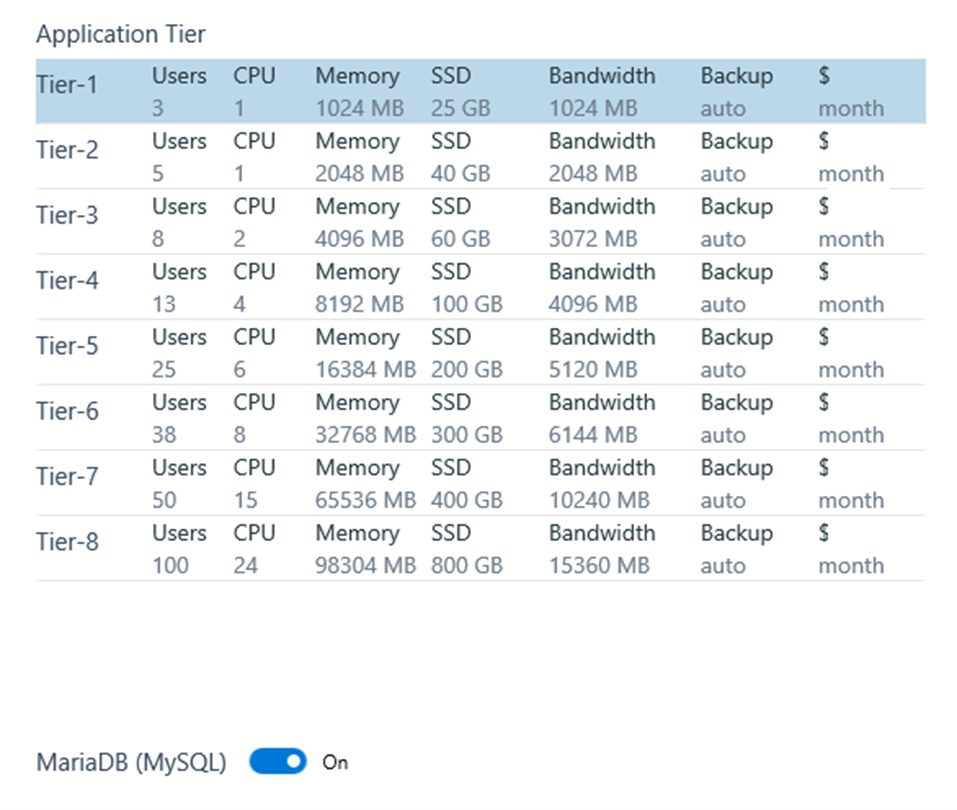The image size is (957, 810).
Task: Click the "On" text beside the switch
Action: 335,762
